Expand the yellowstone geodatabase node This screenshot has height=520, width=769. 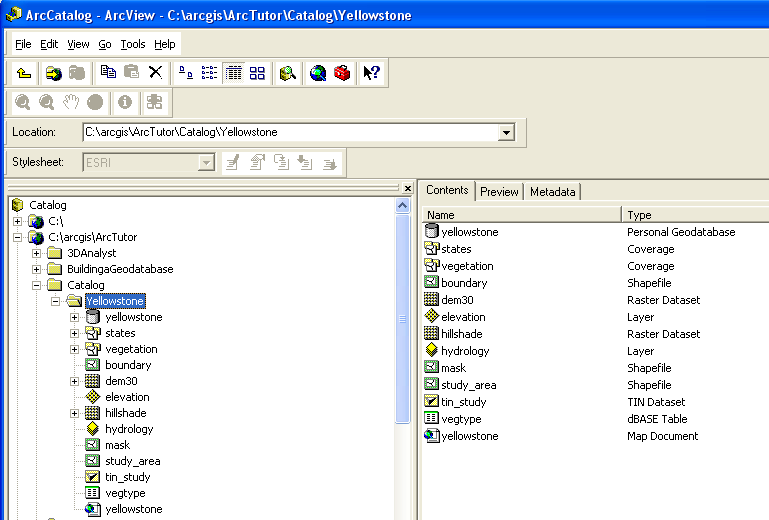74,317
